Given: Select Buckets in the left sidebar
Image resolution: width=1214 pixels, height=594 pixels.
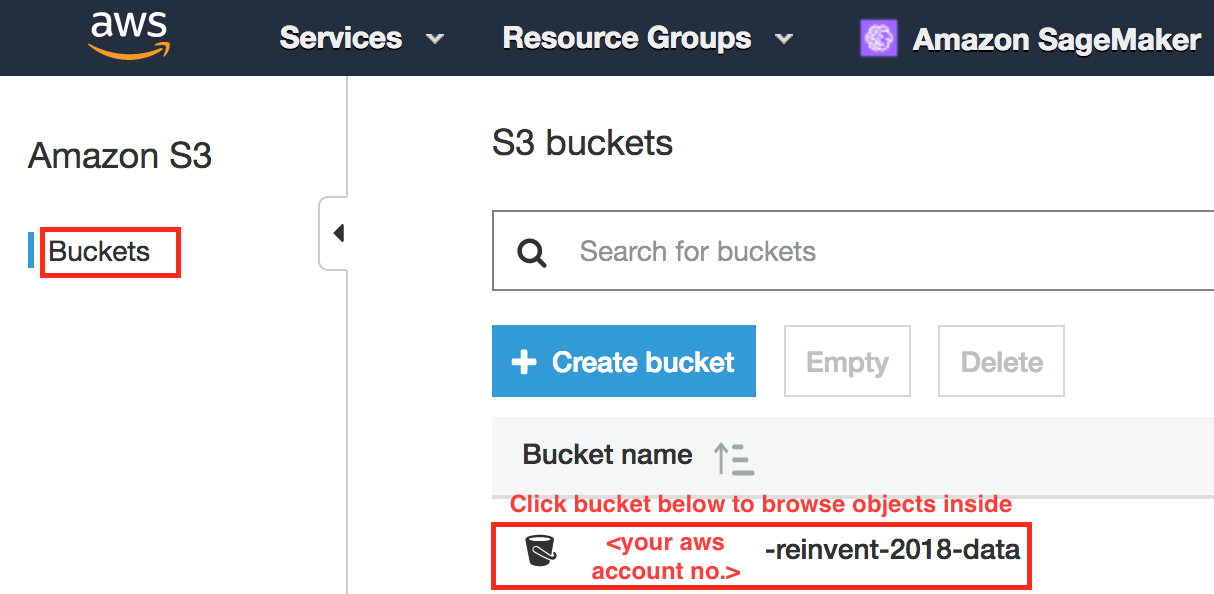Looking at the screenshot, I should click(x=100, y=251).
